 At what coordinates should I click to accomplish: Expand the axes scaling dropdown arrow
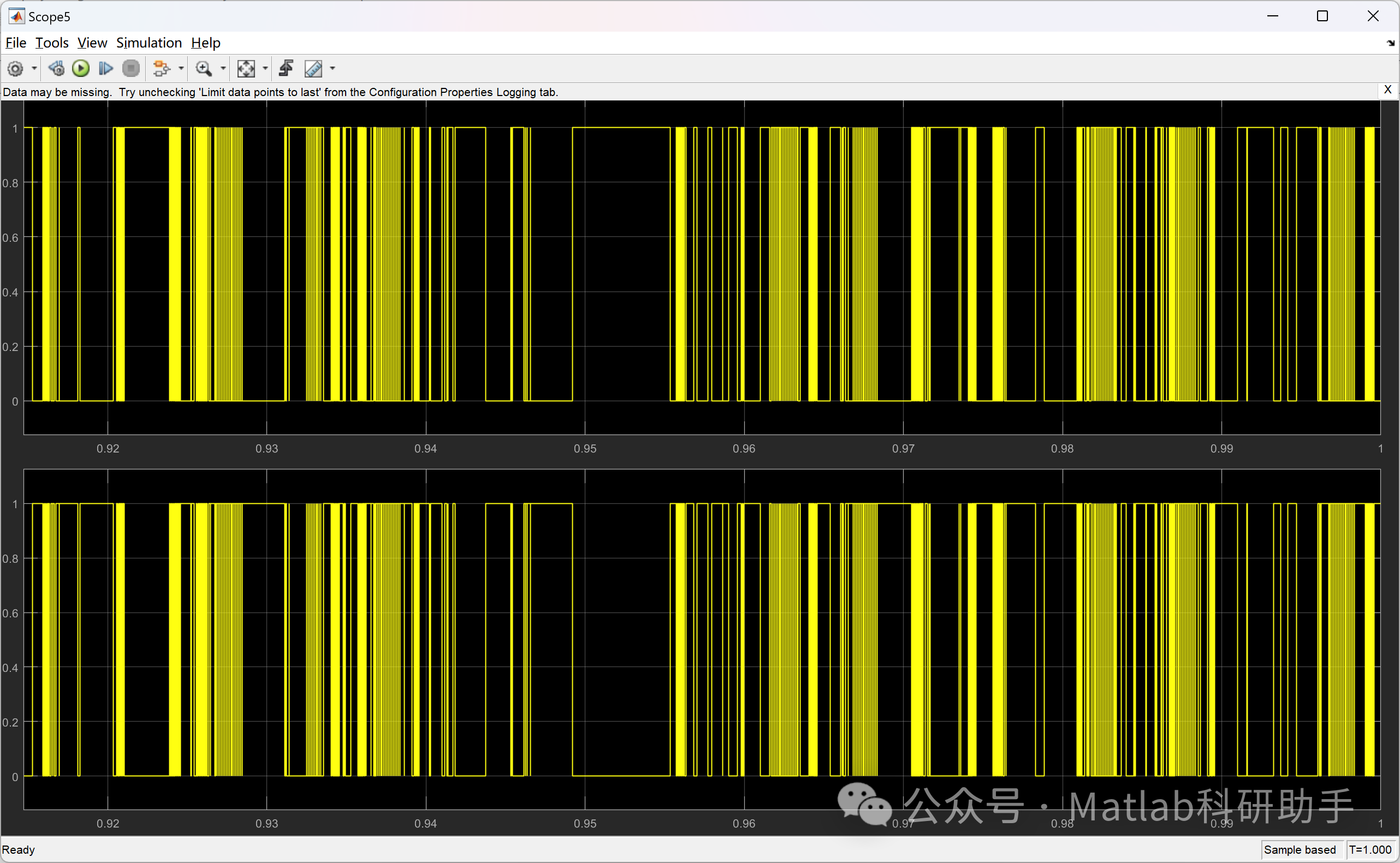point(265,68)
